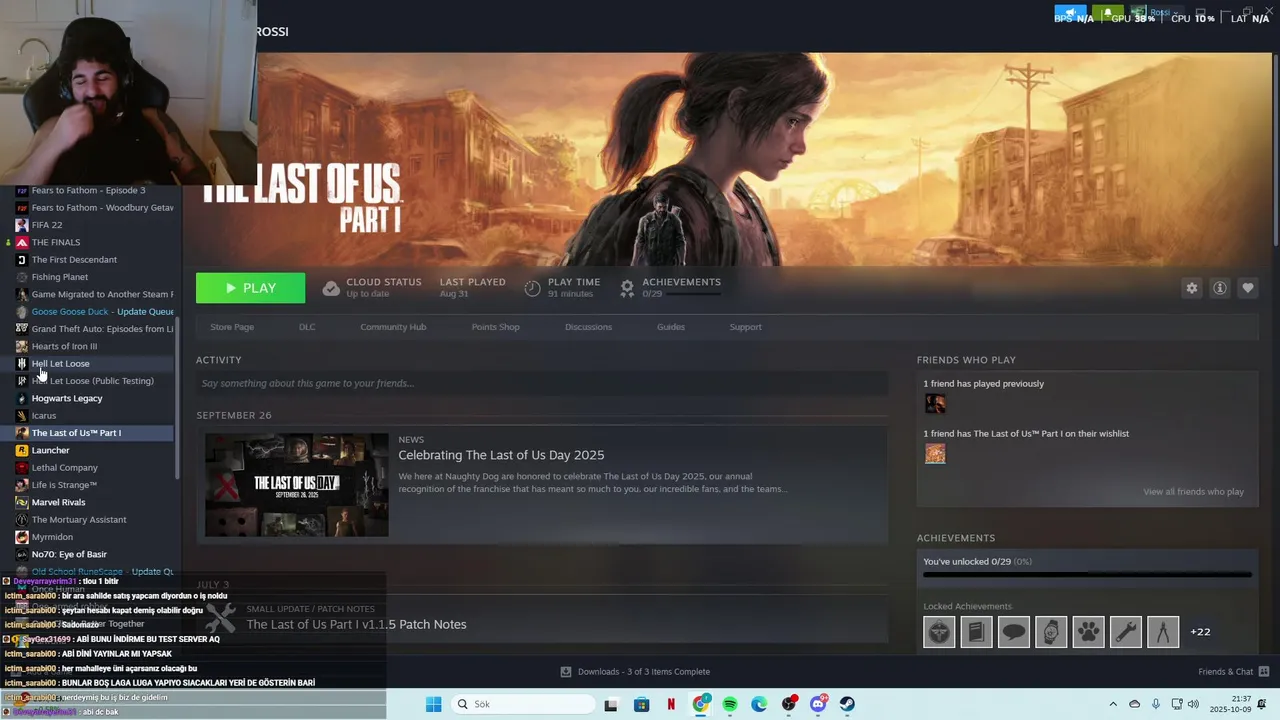
Task: Click The Last of Us Day news thumbnail
Action: [297, 485]
